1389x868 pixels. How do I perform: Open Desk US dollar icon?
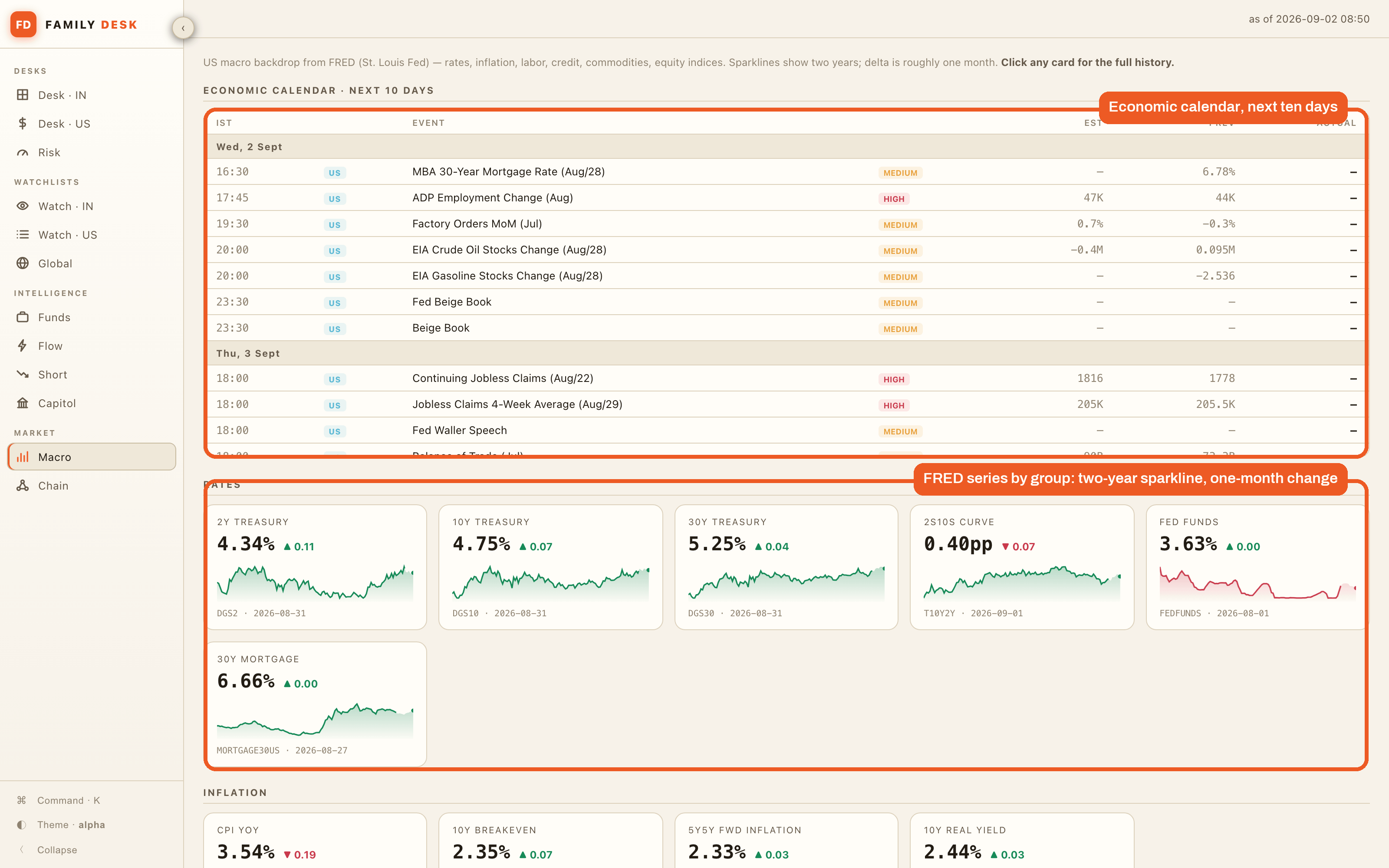tap(23, 123)
